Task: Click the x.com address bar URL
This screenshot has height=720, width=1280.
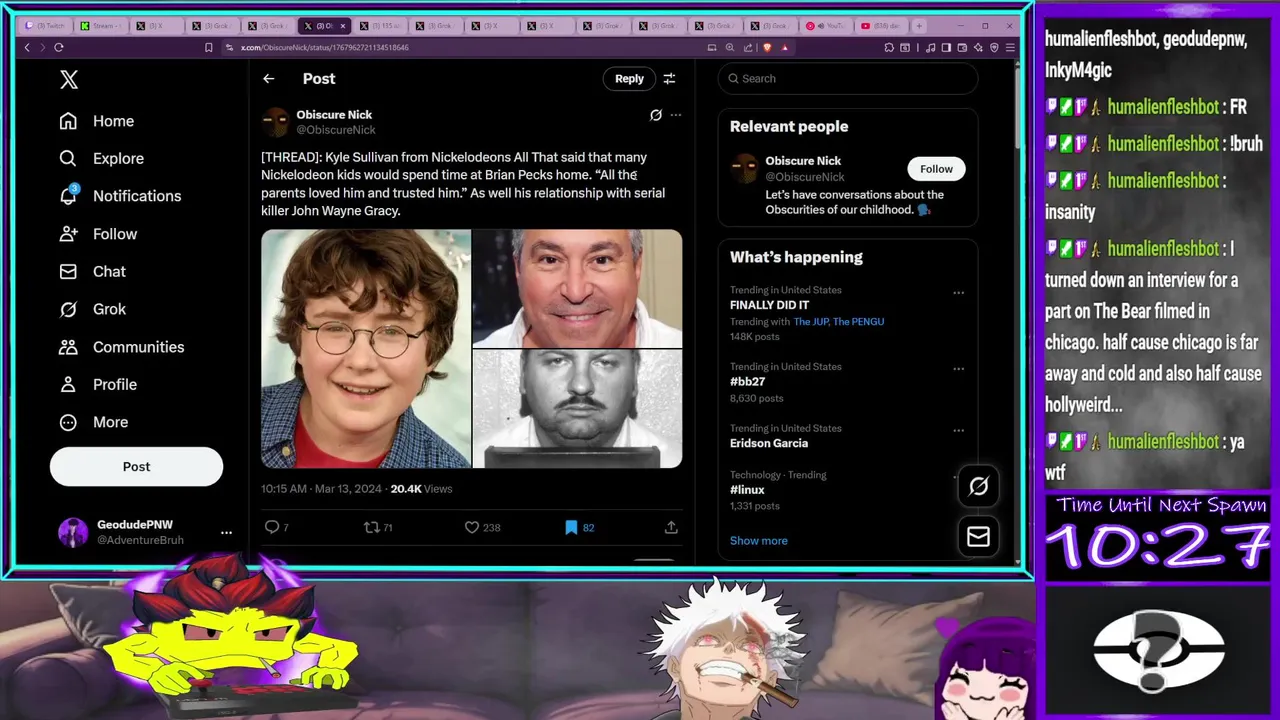Action: (324, 47)
